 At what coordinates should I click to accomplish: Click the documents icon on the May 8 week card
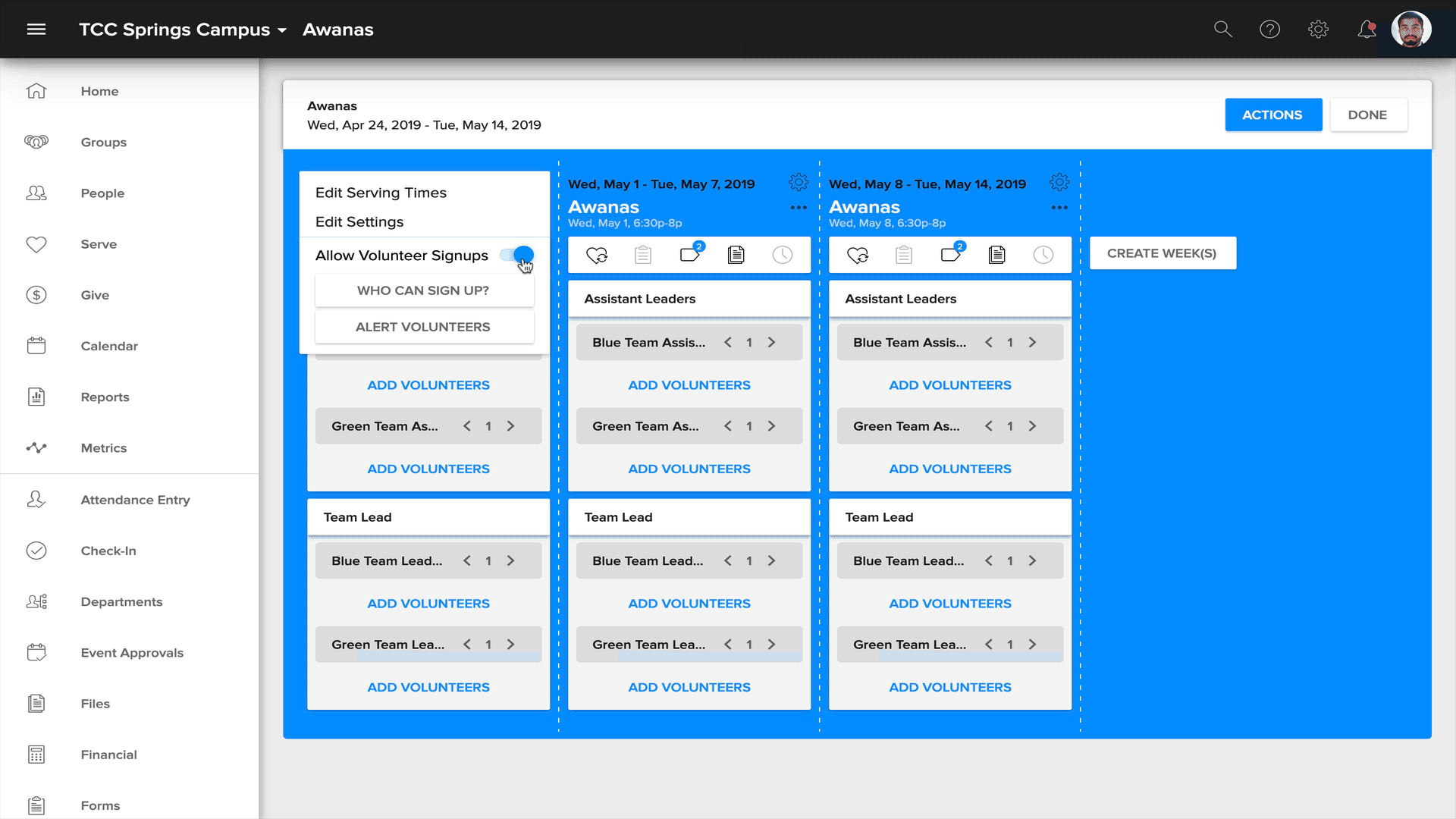pos(997,255)
